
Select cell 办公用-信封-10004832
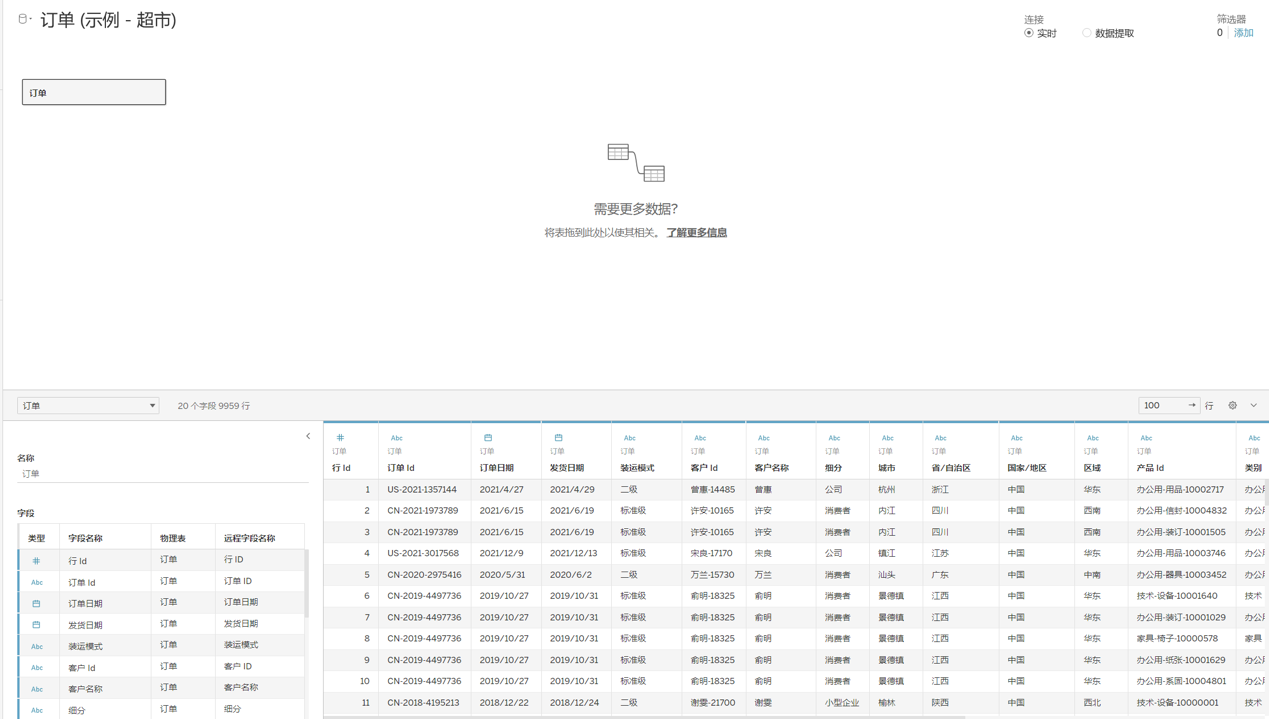click(1182, 511)
